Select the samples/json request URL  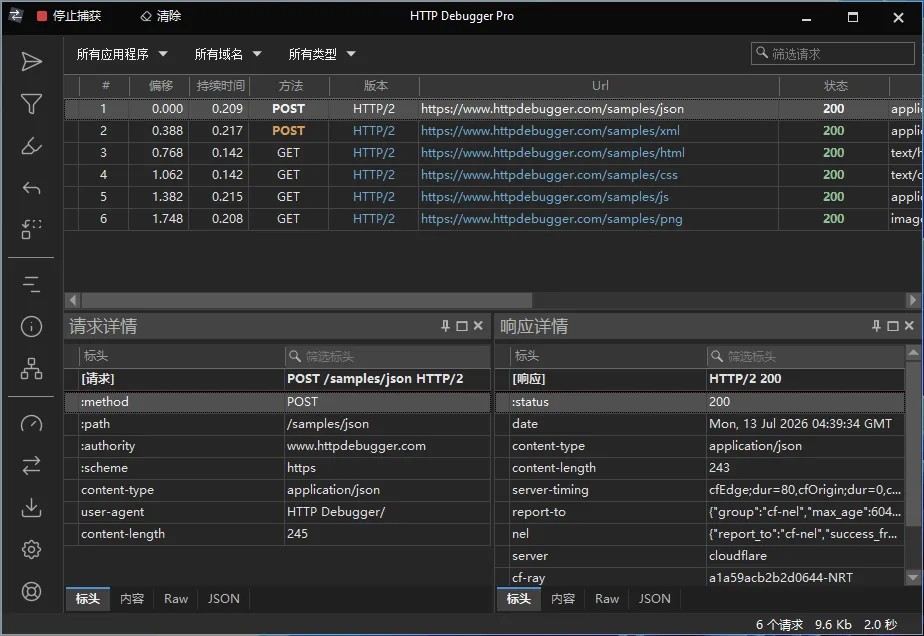552,109
